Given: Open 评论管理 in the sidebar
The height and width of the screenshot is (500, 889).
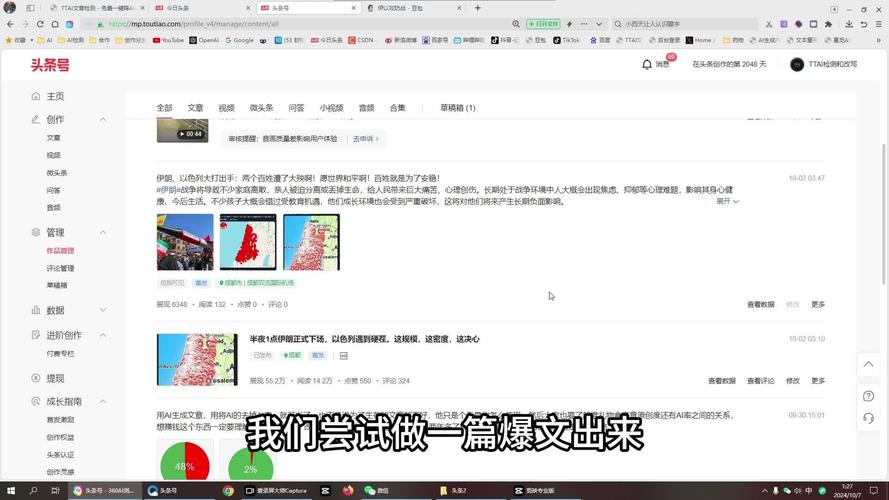Looking at the screenshot, I should 60,268.
